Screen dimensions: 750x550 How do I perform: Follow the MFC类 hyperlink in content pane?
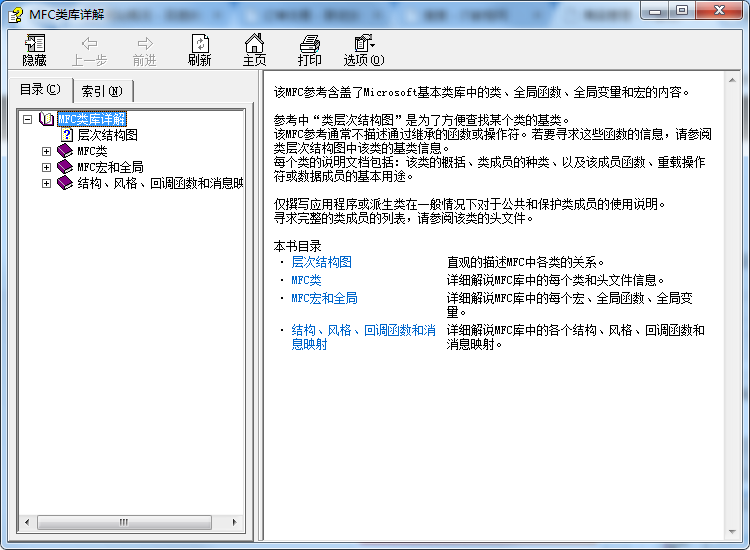point(306,280)
